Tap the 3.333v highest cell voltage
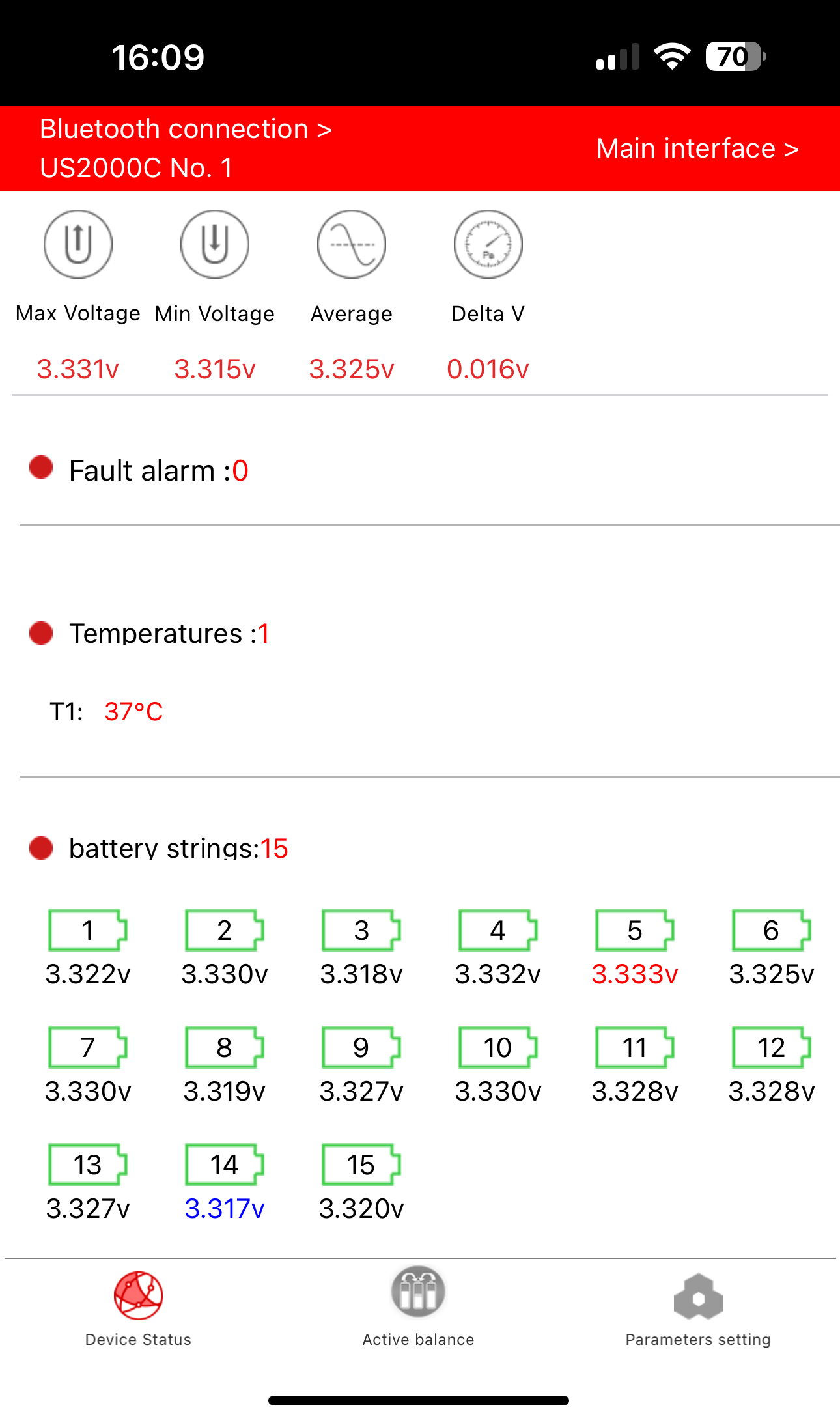 tap(635, 974)
